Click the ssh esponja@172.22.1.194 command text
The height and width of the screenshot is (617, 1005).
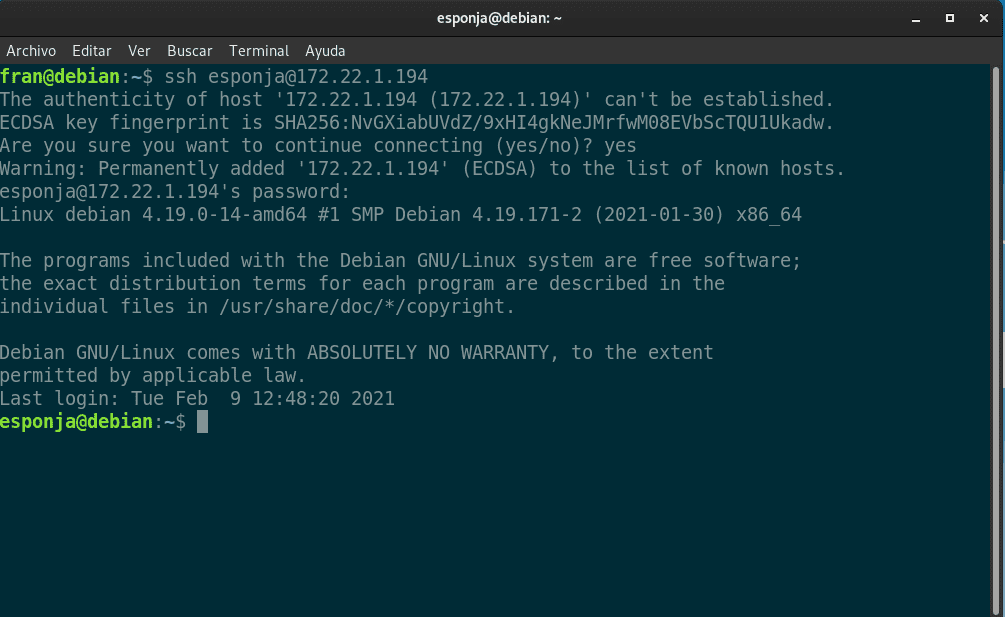[x=296, y=77]
